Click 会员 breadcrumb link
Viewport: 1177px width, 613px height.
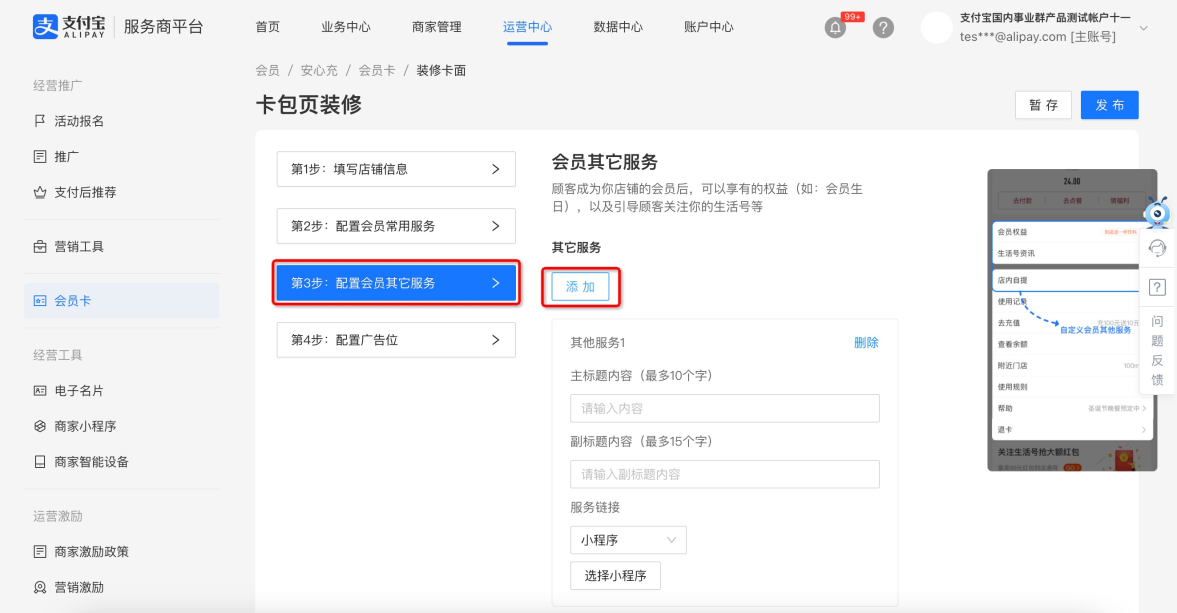click(x=267, y=71)
